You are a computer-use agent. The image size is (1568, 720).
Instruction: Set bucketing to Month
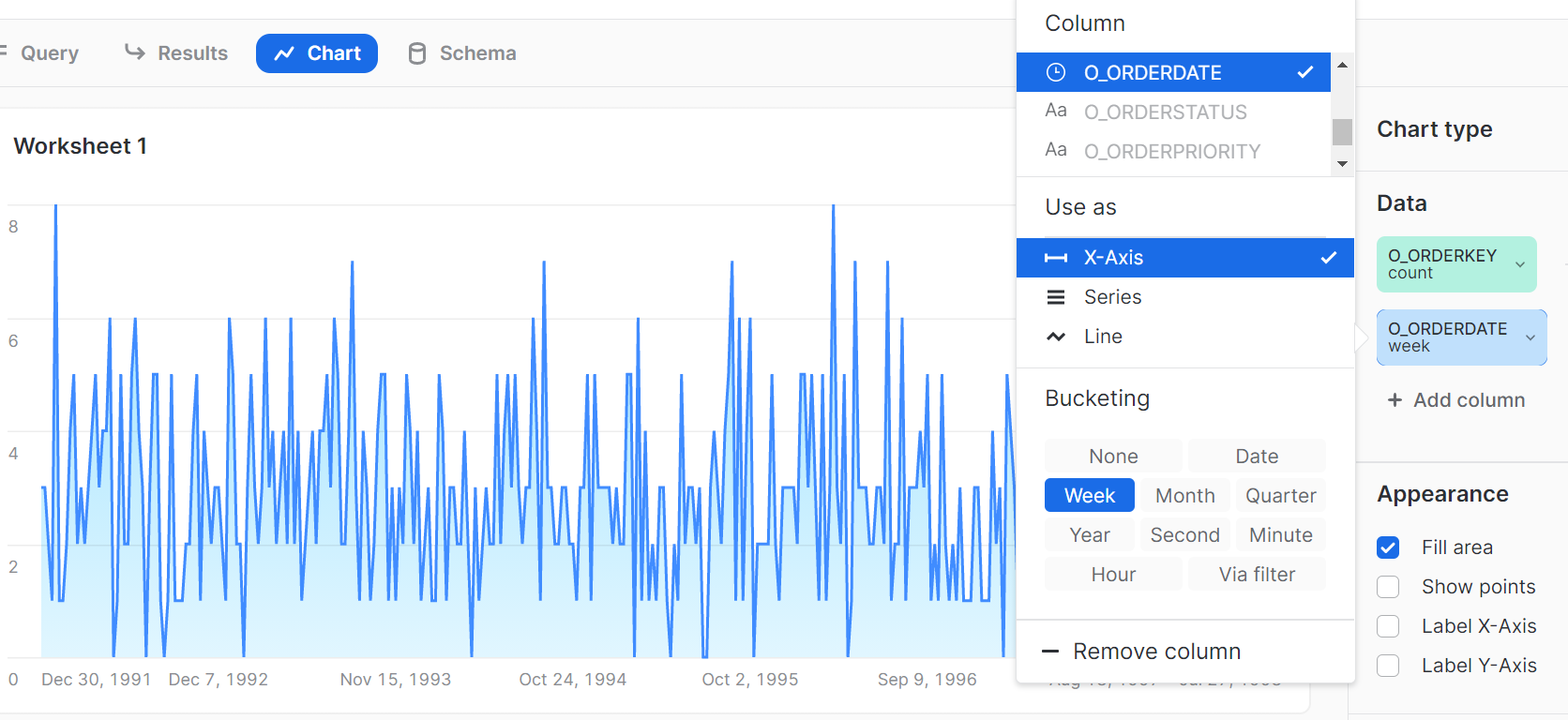(1184, 496)
